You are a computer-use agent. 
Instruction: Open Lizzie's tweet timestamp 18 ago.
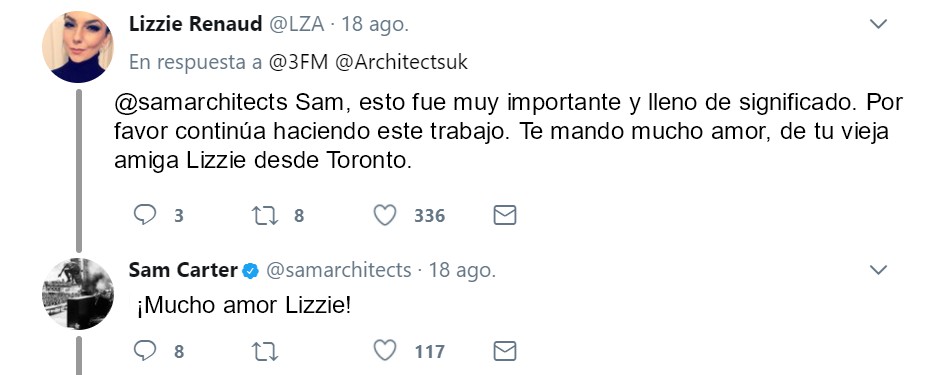[375, 25]
